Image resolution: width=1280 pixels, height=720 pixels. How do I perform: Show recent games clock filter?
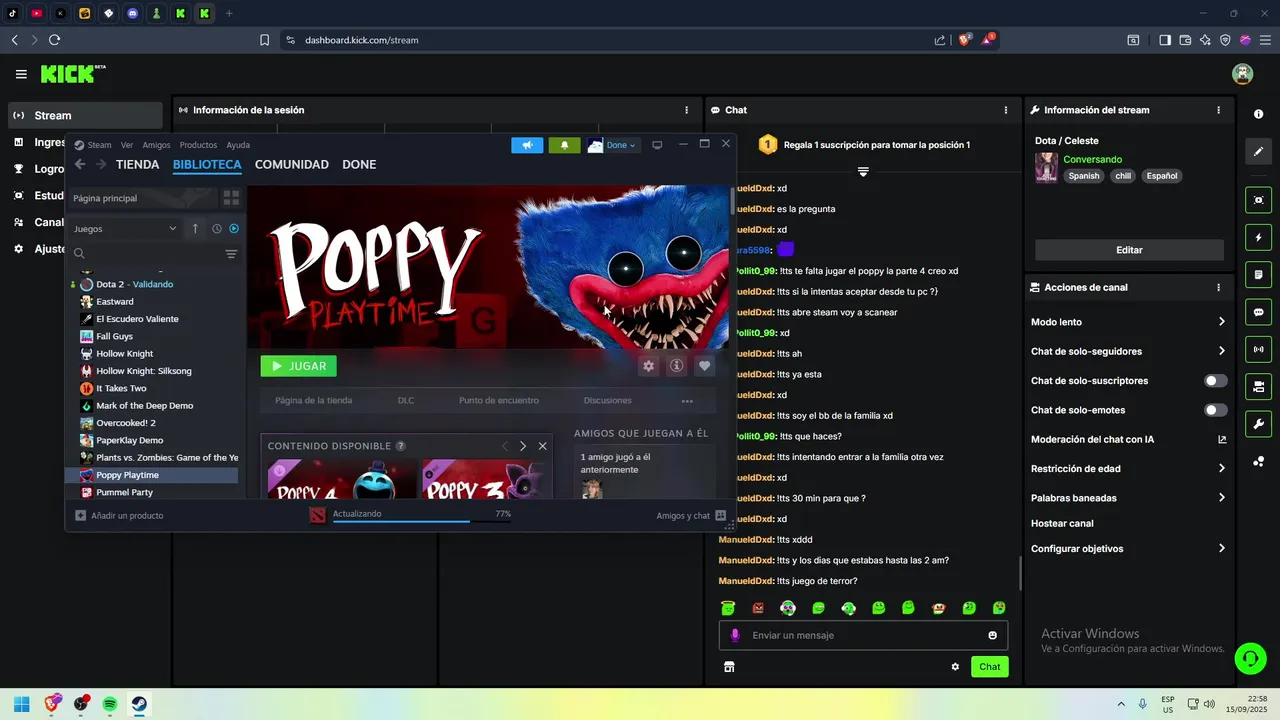click(216, 229)
